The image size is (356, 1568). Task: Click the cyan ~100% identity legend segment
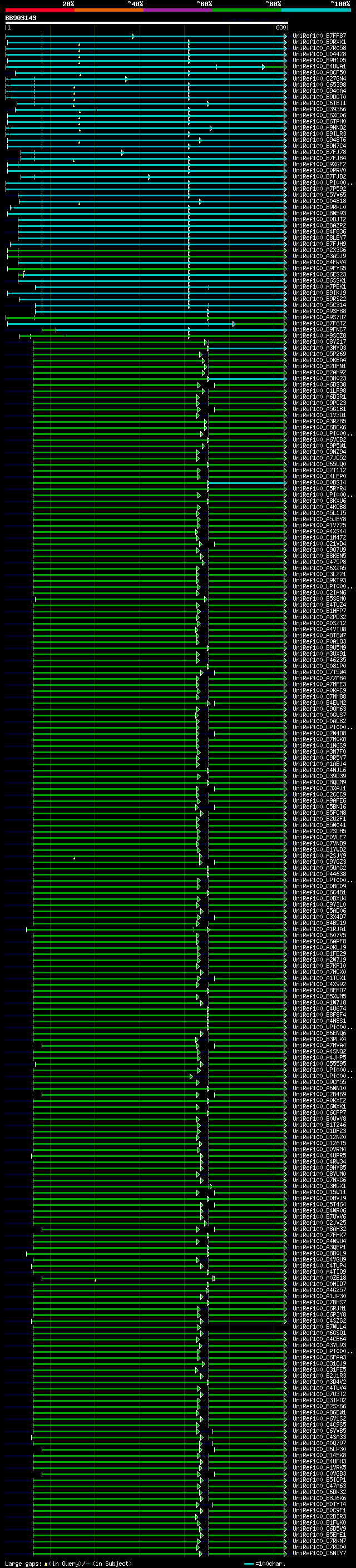pyautogui.click(x=316, y=10)
